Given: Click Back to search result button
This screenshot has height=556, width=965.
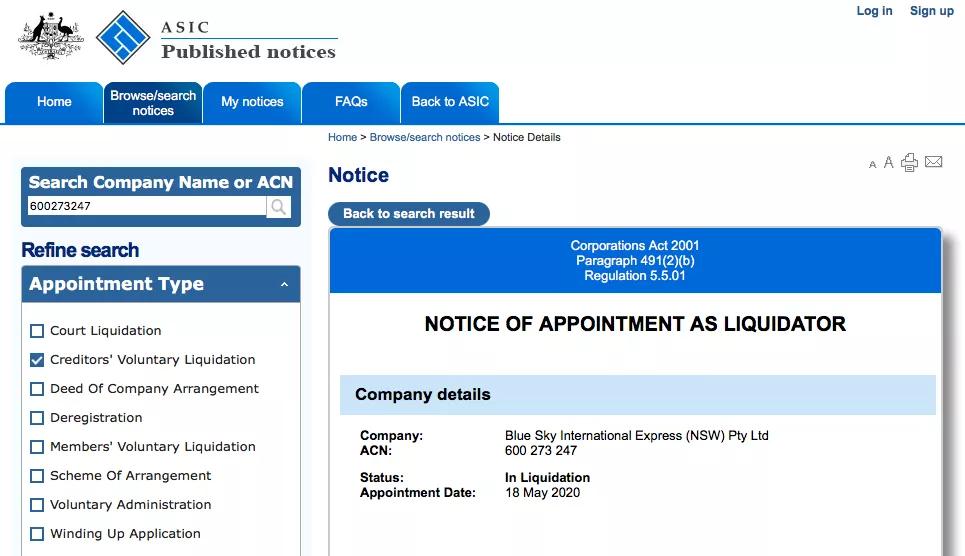Looking at the screenshot, I should click(x=409, y=214).
